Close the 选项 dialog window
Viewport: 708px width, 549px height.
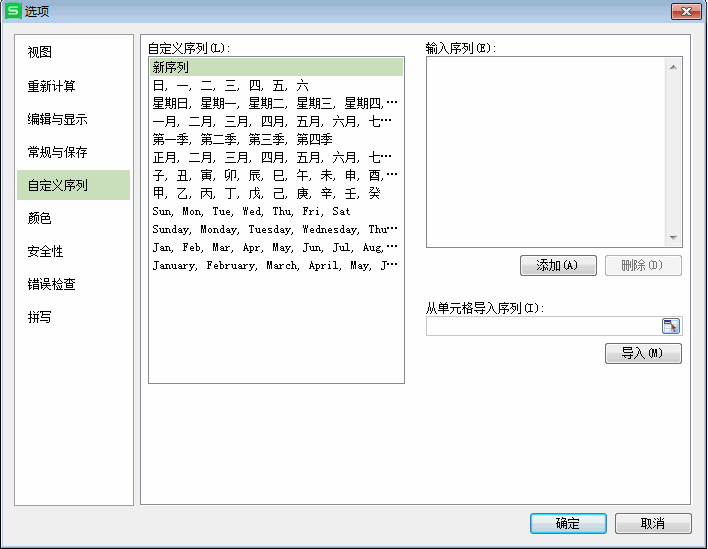pyautogui.click(x=686, y=11)
